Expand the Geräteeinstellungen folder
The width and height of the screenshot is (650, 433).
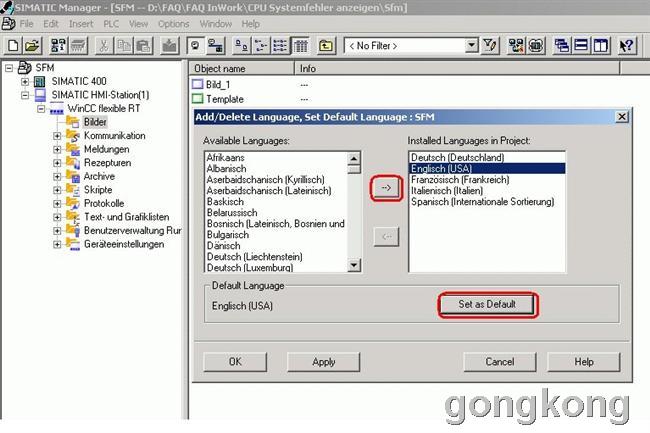57,244
